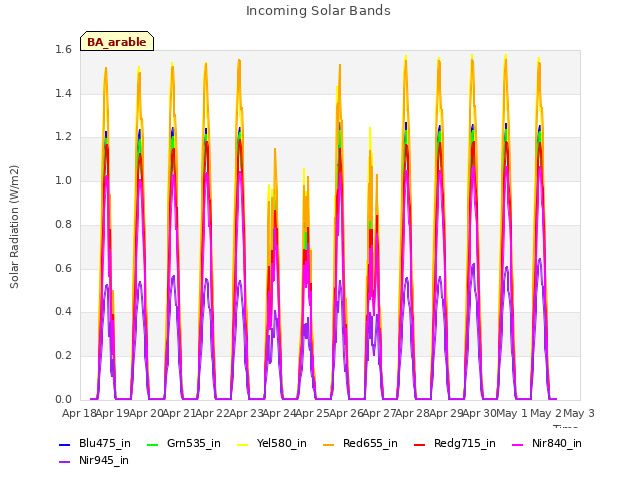Click the Apr 27 x-axis date label
The image size is (640, 480).
click(x=379, y=413)
